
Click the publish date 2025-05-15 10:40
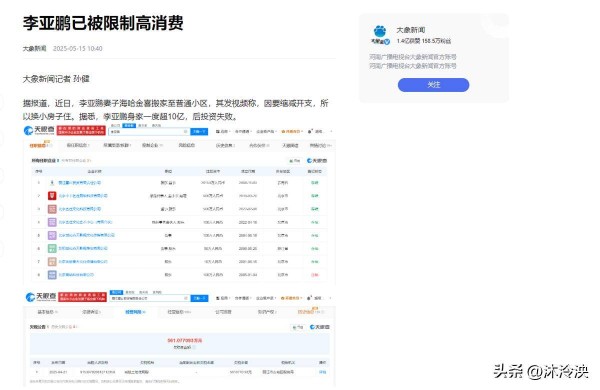[x=78, y=48]
